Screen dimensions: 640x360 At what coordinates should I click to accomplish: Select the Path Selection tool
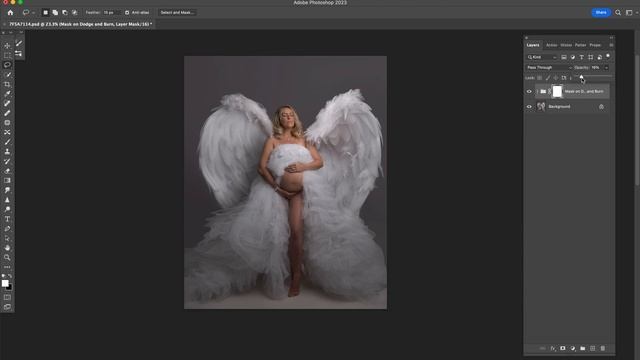point(7,238)
